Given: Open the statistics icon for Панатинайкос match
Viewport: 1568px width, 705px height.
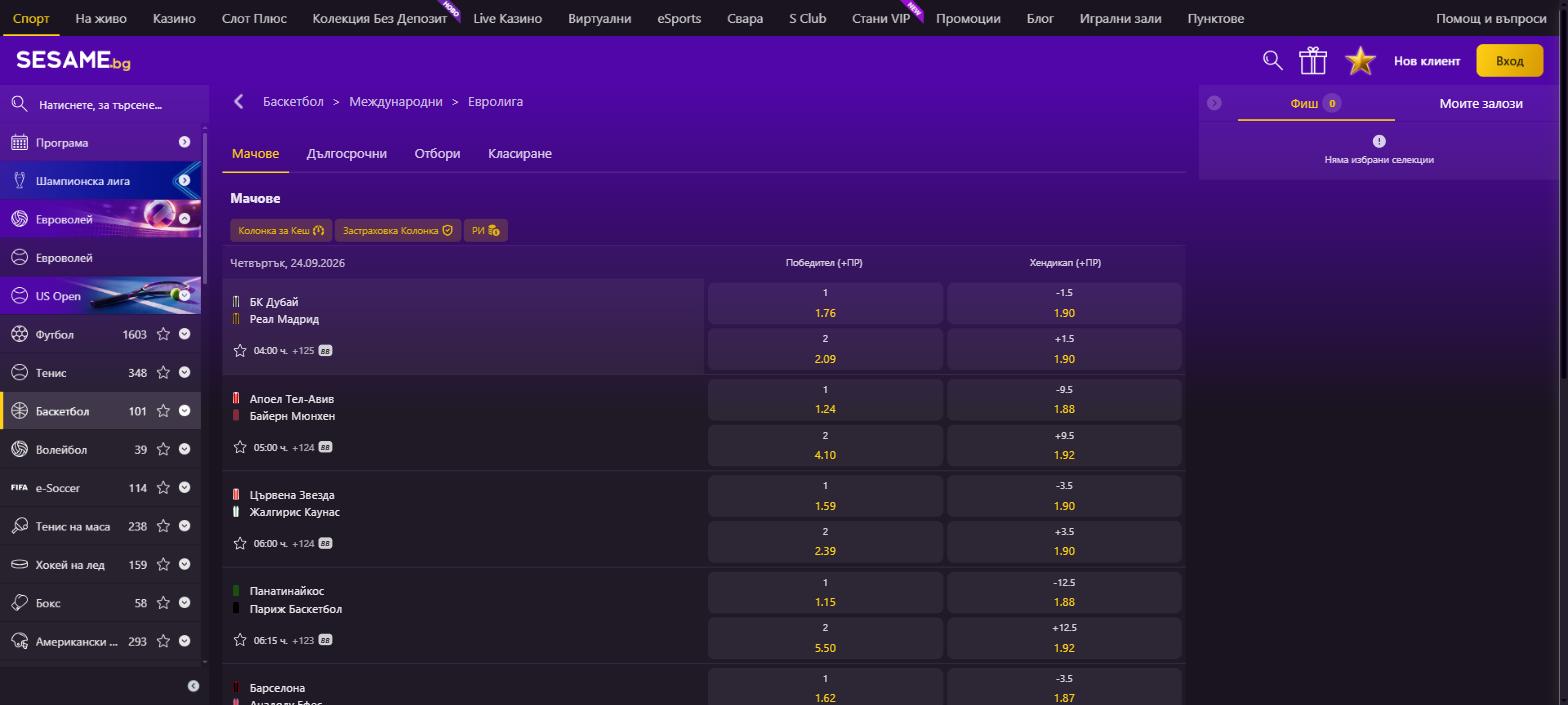Looking at the screenshot, I should pos(326,640).
